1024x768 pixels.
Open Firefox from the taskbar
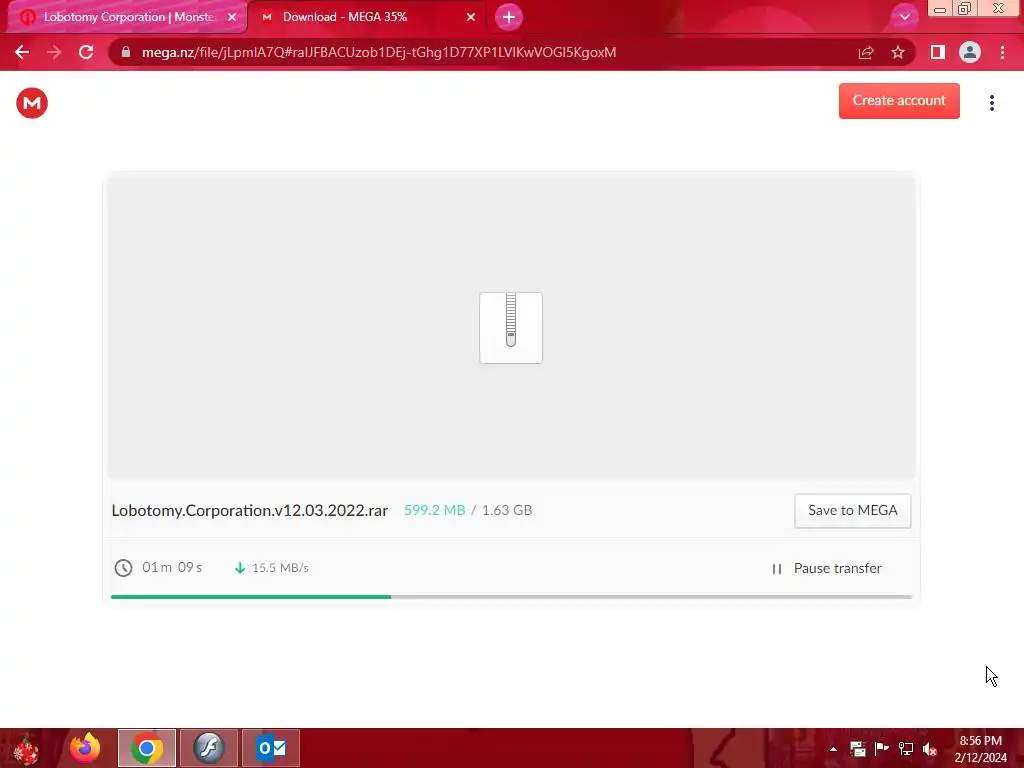click(x=85, y=748)
